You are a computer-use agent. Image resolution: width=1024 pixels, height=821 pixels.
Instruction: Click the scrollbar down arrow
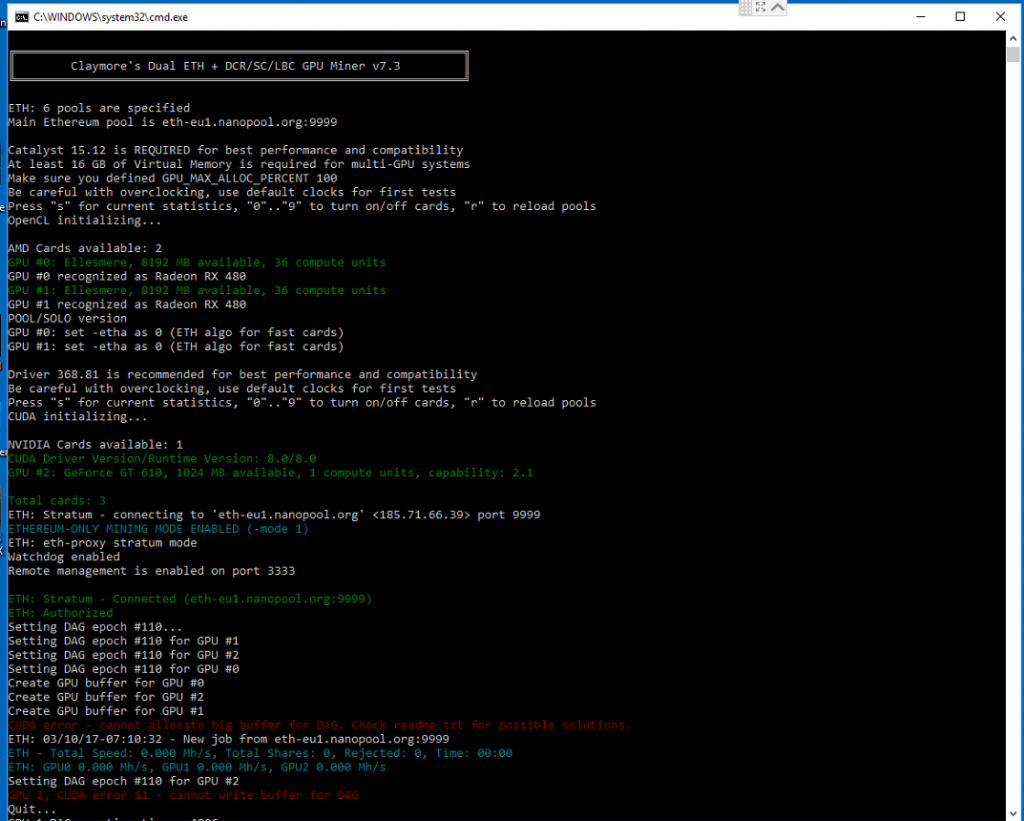coord(1014,812)
